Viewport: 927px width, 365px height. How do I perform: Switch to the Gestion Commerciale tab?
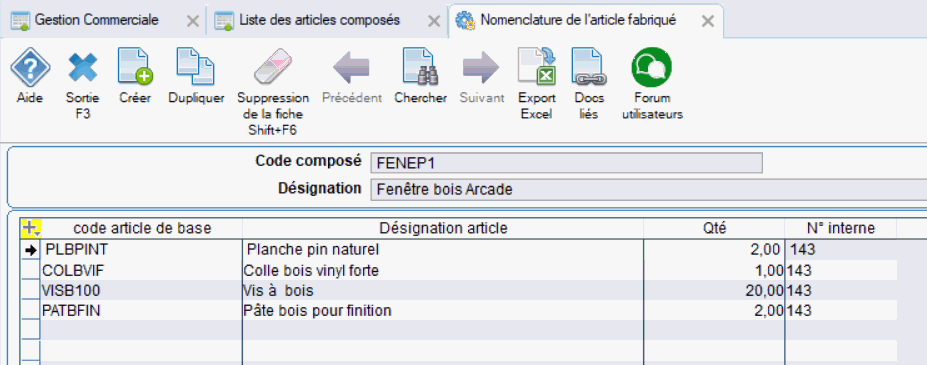[x=96, y=20]
